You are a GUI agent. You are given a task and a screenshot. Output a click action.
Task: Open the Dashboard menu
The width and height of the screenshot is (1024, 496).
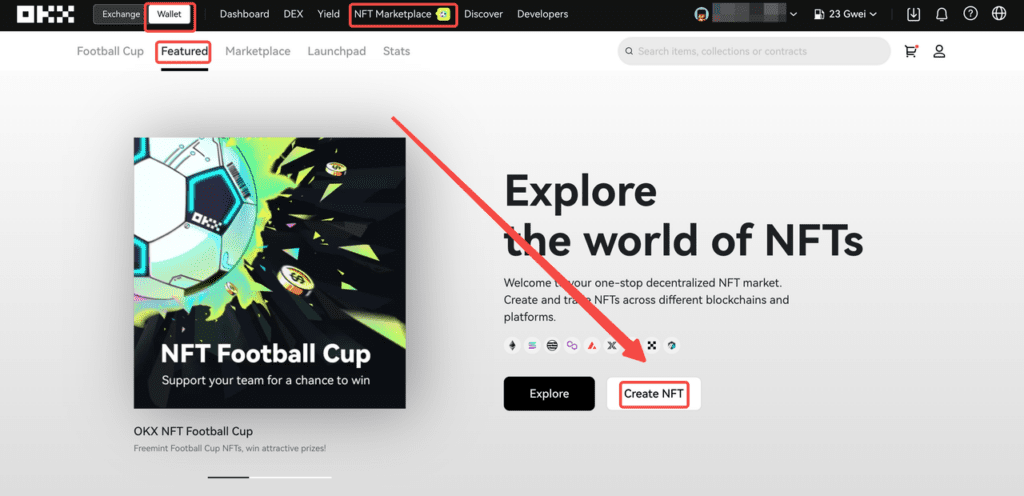click(244, 14)
